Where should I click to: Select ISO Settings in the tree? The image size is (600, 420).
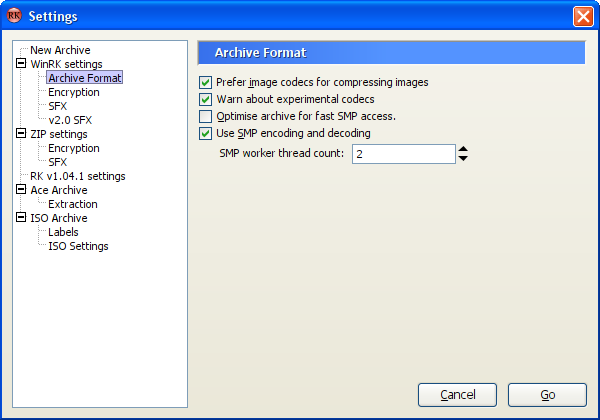pyautogui.click(x=78, y=246)
